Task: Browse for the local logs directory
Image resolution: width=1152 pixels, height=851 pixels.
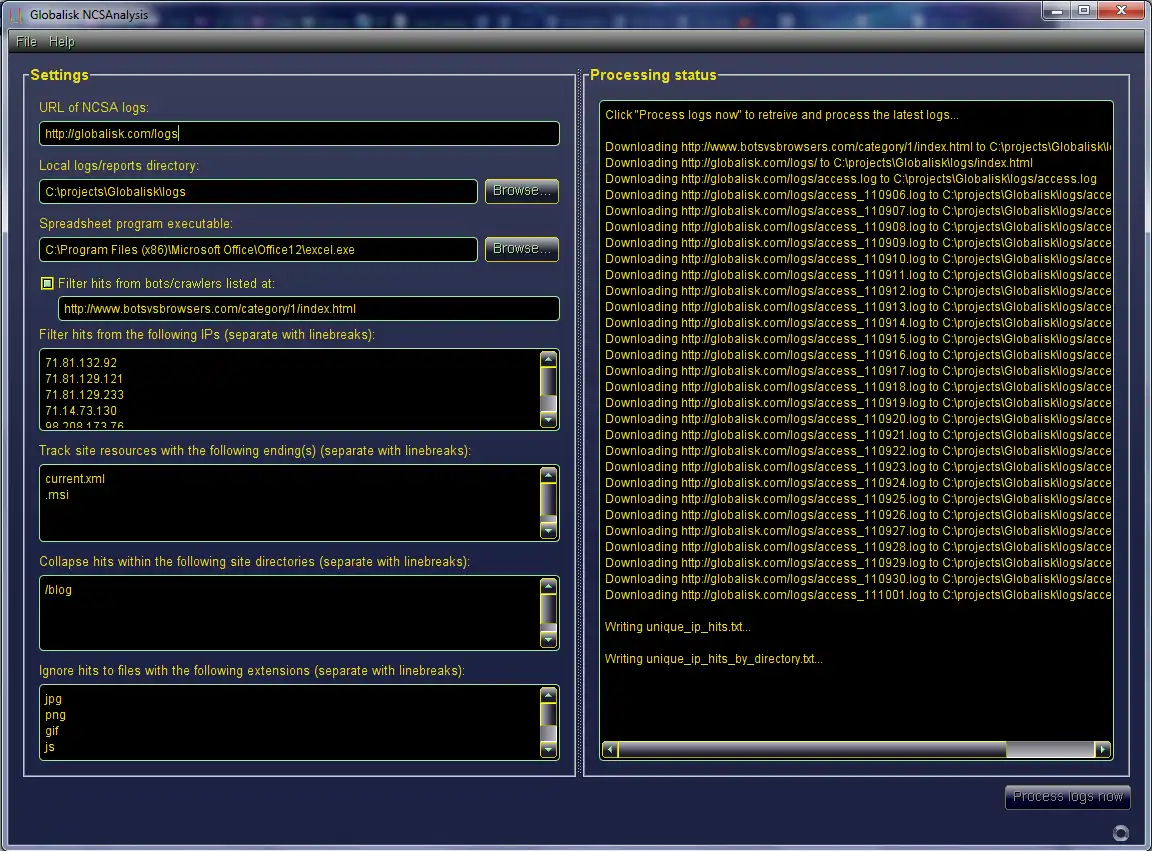Action: (x=522, y=191)
